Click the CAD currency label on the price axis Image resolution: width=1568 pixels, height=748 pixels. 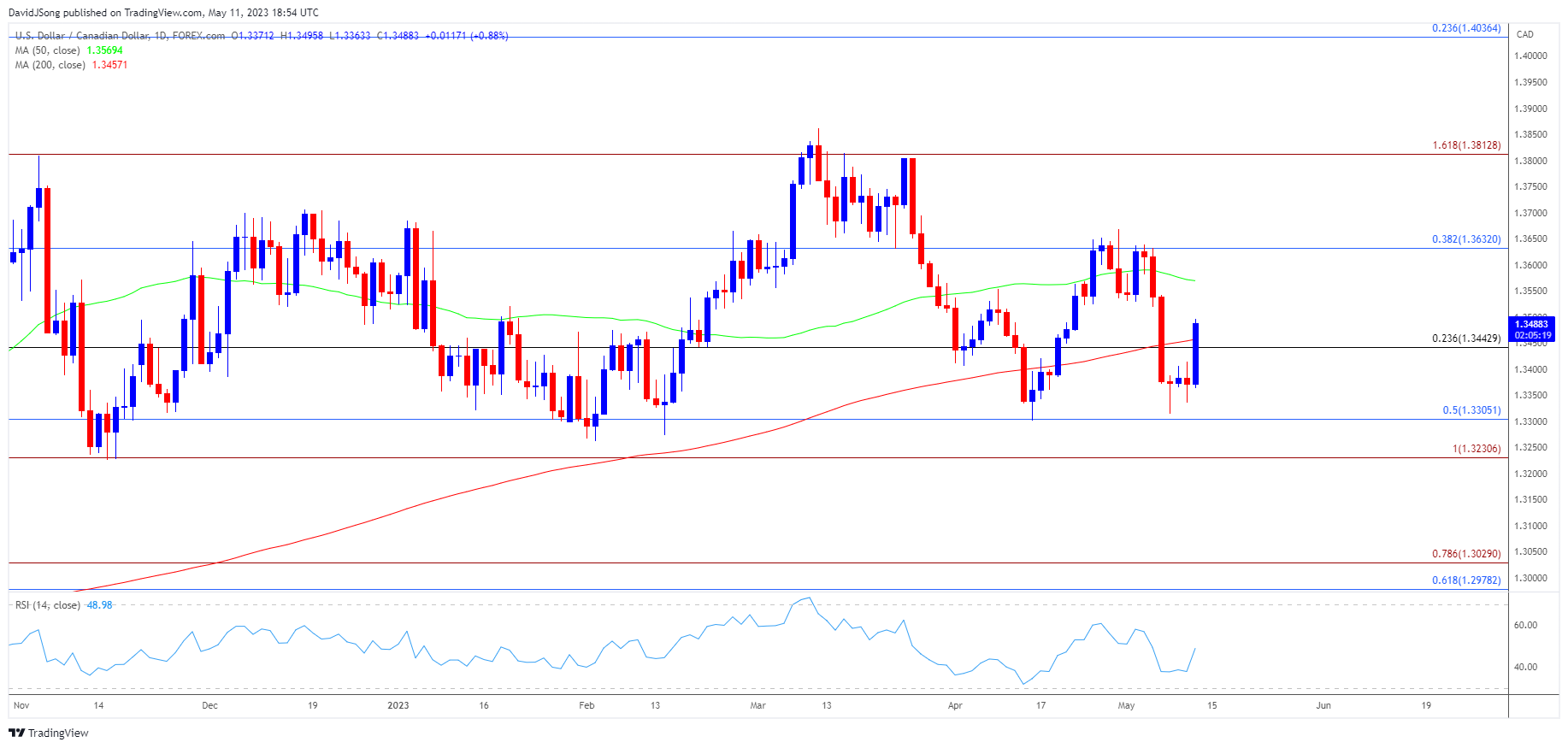tap(1524, 34)
